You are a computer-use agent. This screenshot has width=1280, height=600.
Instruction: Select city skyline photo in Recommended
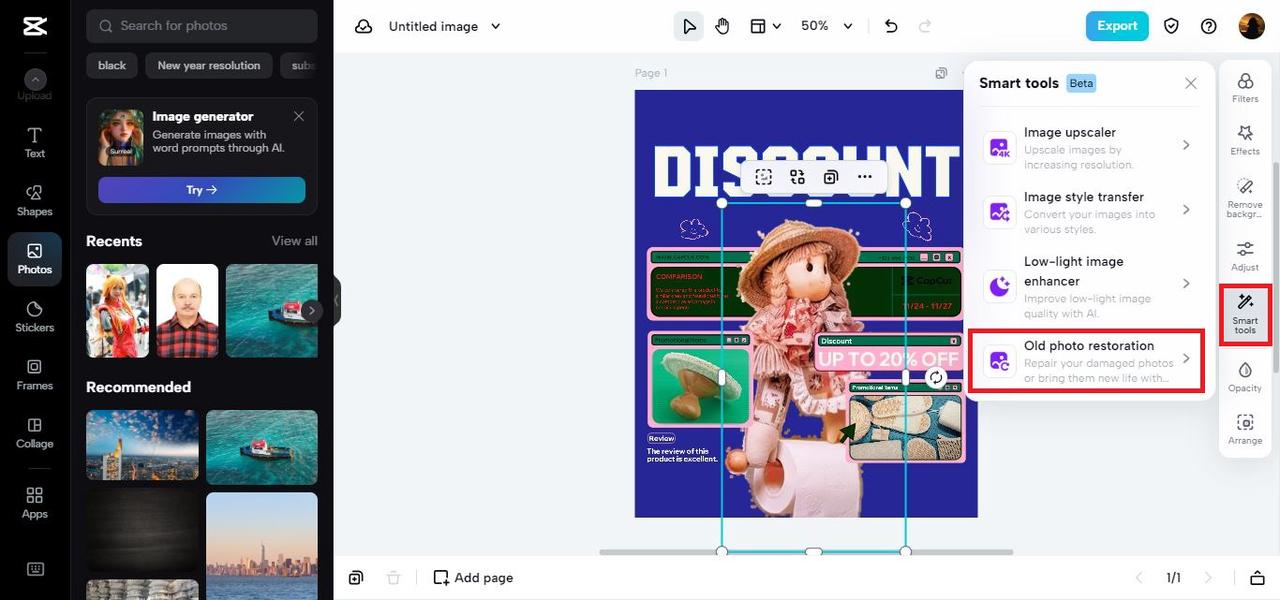pyautogui.click(x=142, y=445)
